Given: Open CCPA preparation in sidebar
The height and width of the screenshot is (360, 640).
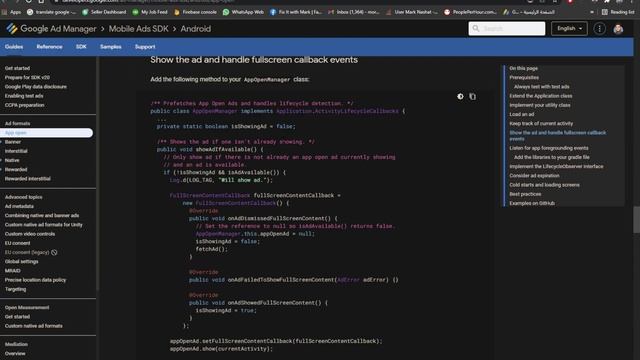Looking at the screenshot, I should [x=24, y=105].
